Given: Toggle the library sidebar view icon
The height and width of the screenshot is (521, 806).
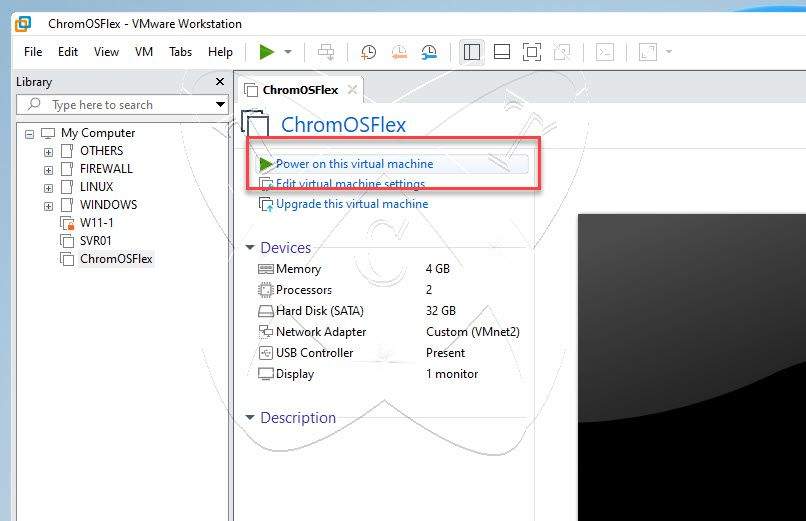Looking at the screenshot, I should click(472, 52).
